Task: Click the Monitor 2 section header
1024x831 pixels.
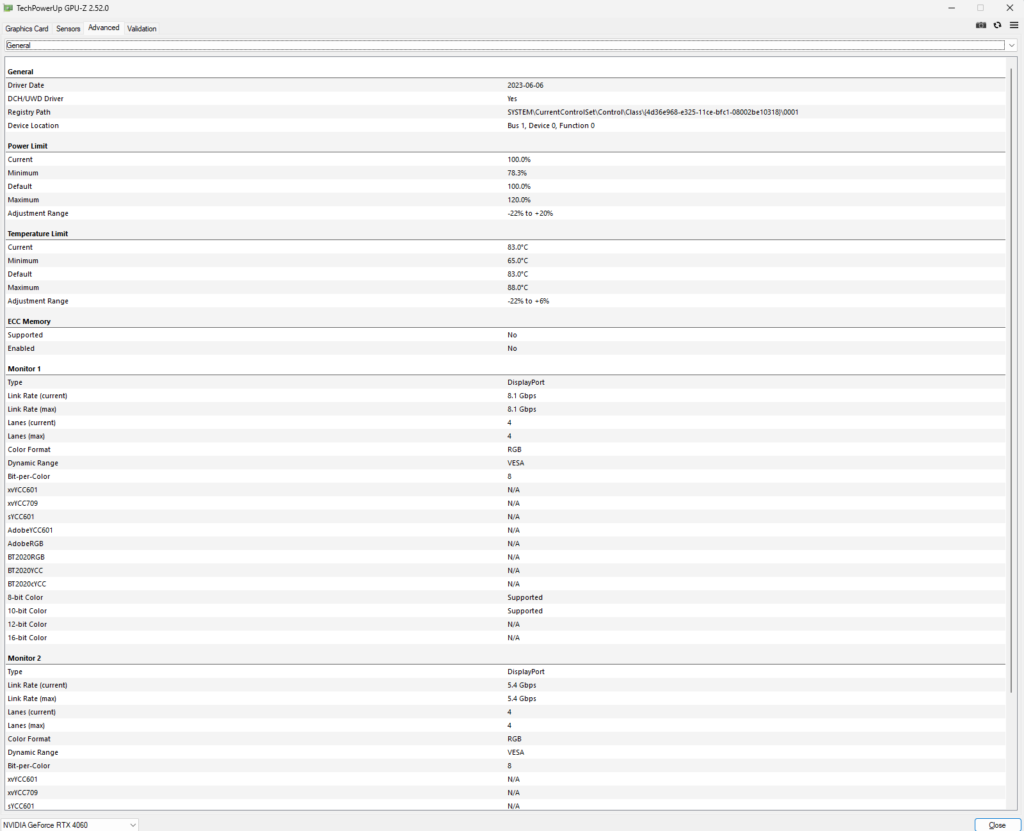Action: (x=24, y=659)
